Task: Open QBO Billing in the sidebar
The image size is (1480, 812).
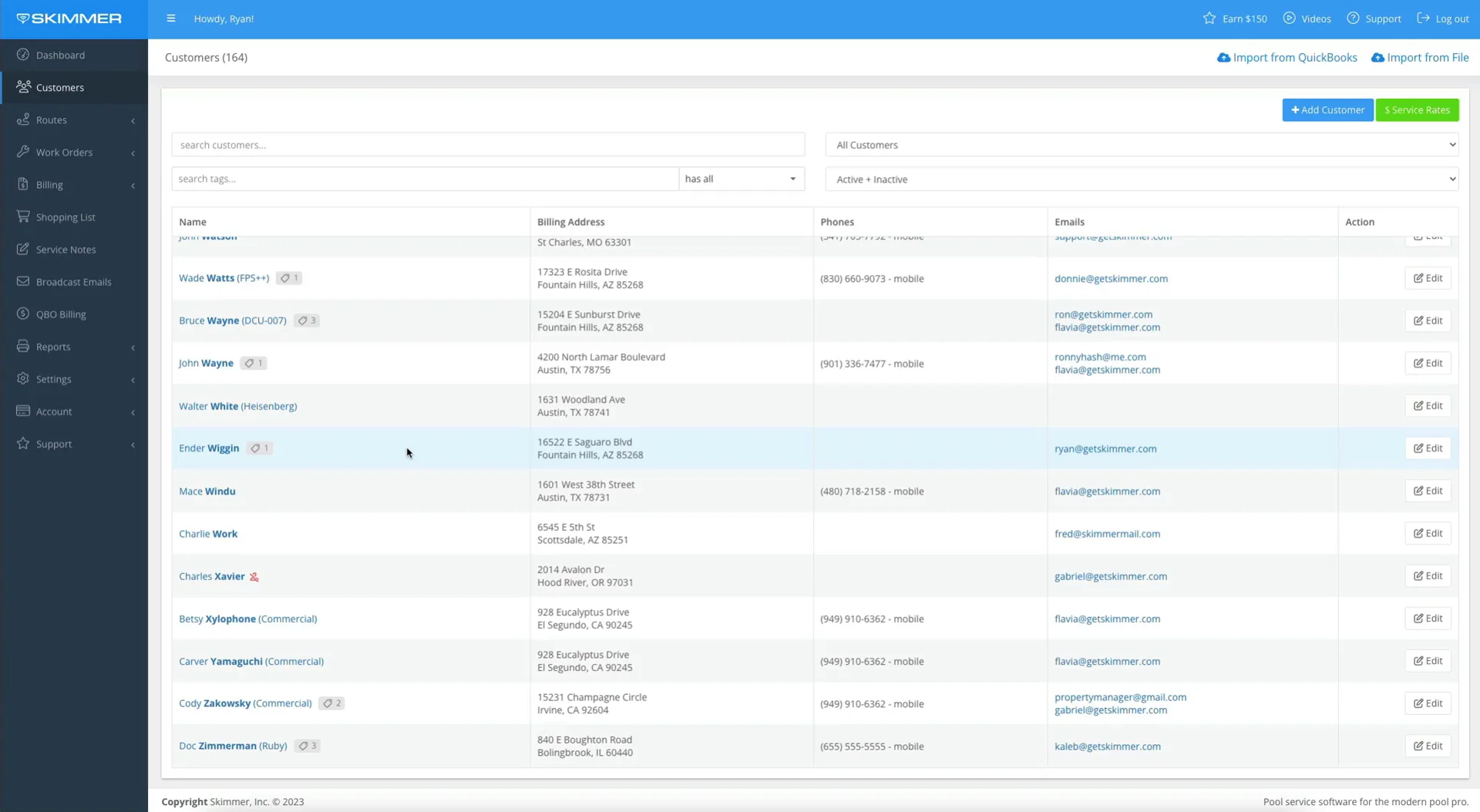Action: click(74, 314)
